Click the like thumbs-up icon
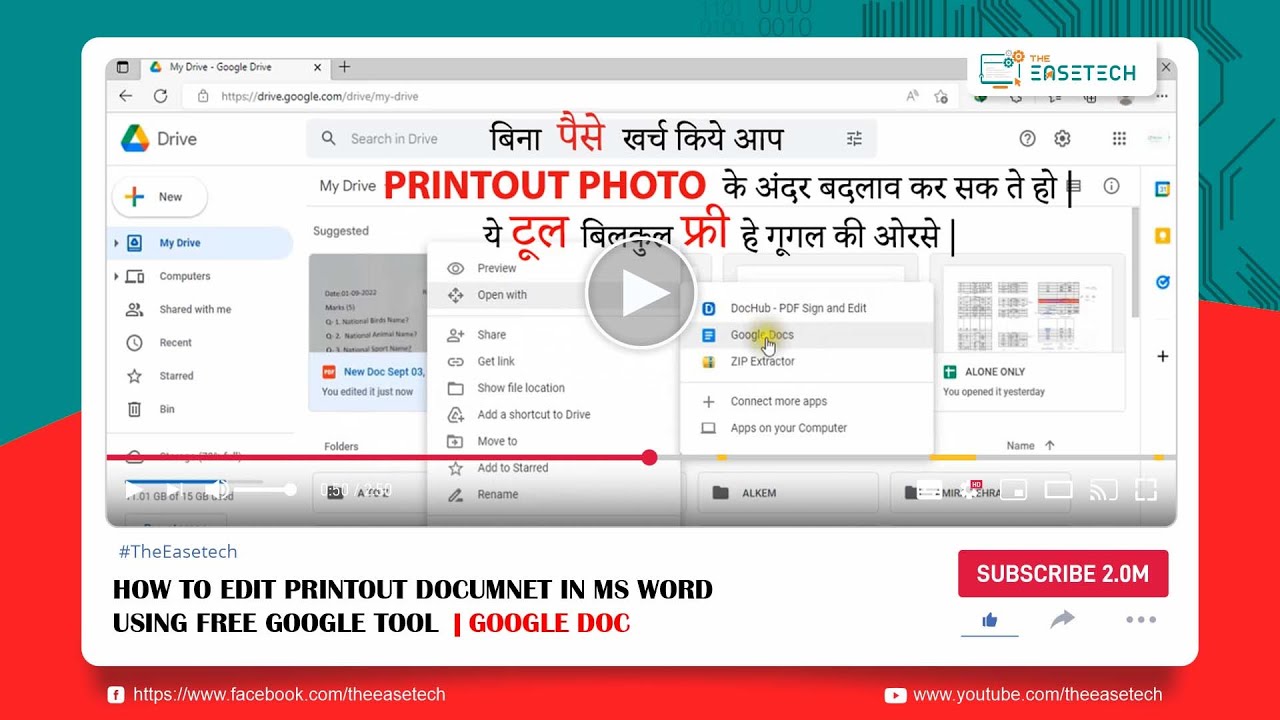Viewport: 1280px width, 720px height. 990,620
